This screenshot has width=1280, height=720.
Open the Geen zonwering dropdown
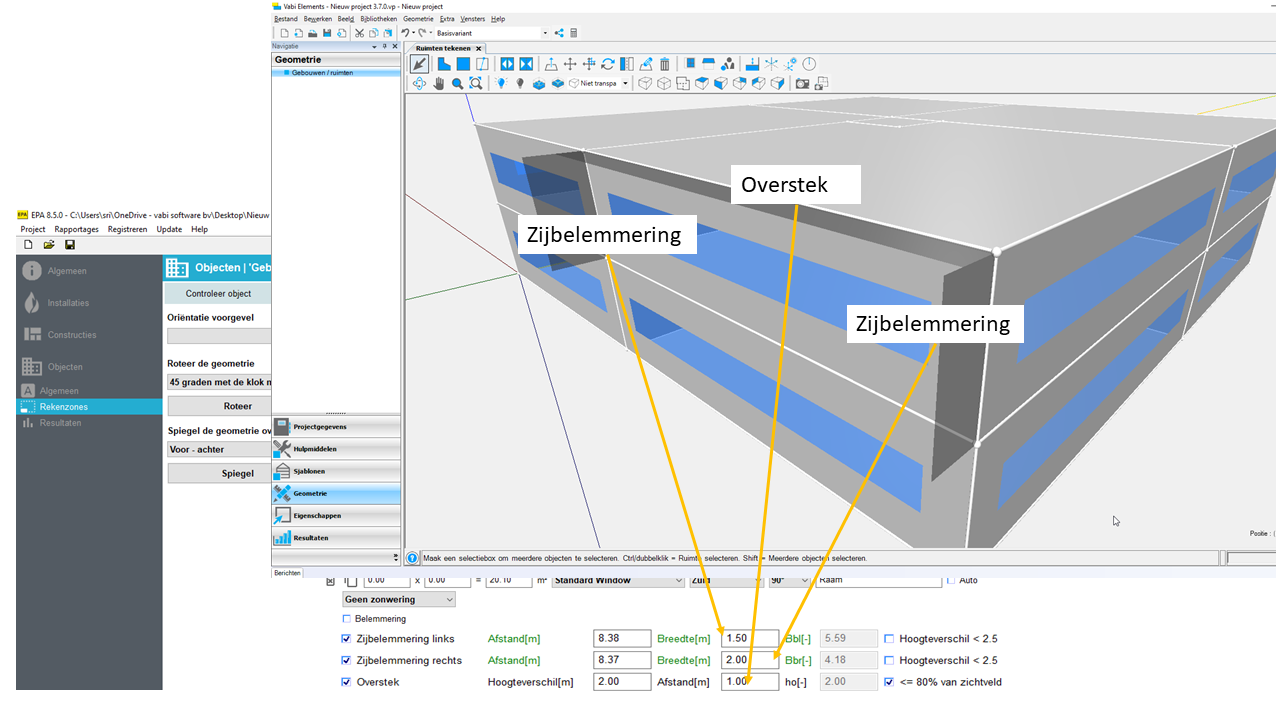398,599
